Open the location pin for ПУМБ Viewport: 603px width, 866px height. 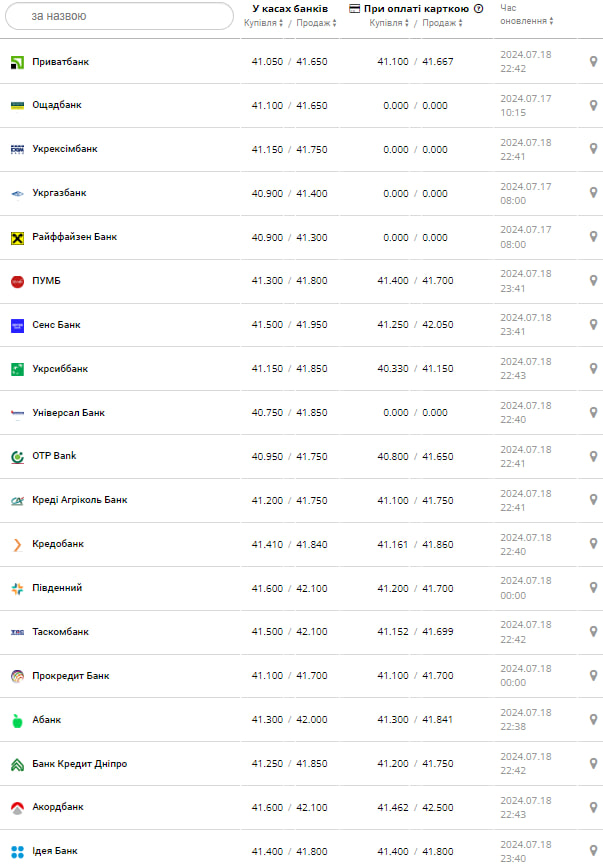pyautogui.click(x=593, y=281)
